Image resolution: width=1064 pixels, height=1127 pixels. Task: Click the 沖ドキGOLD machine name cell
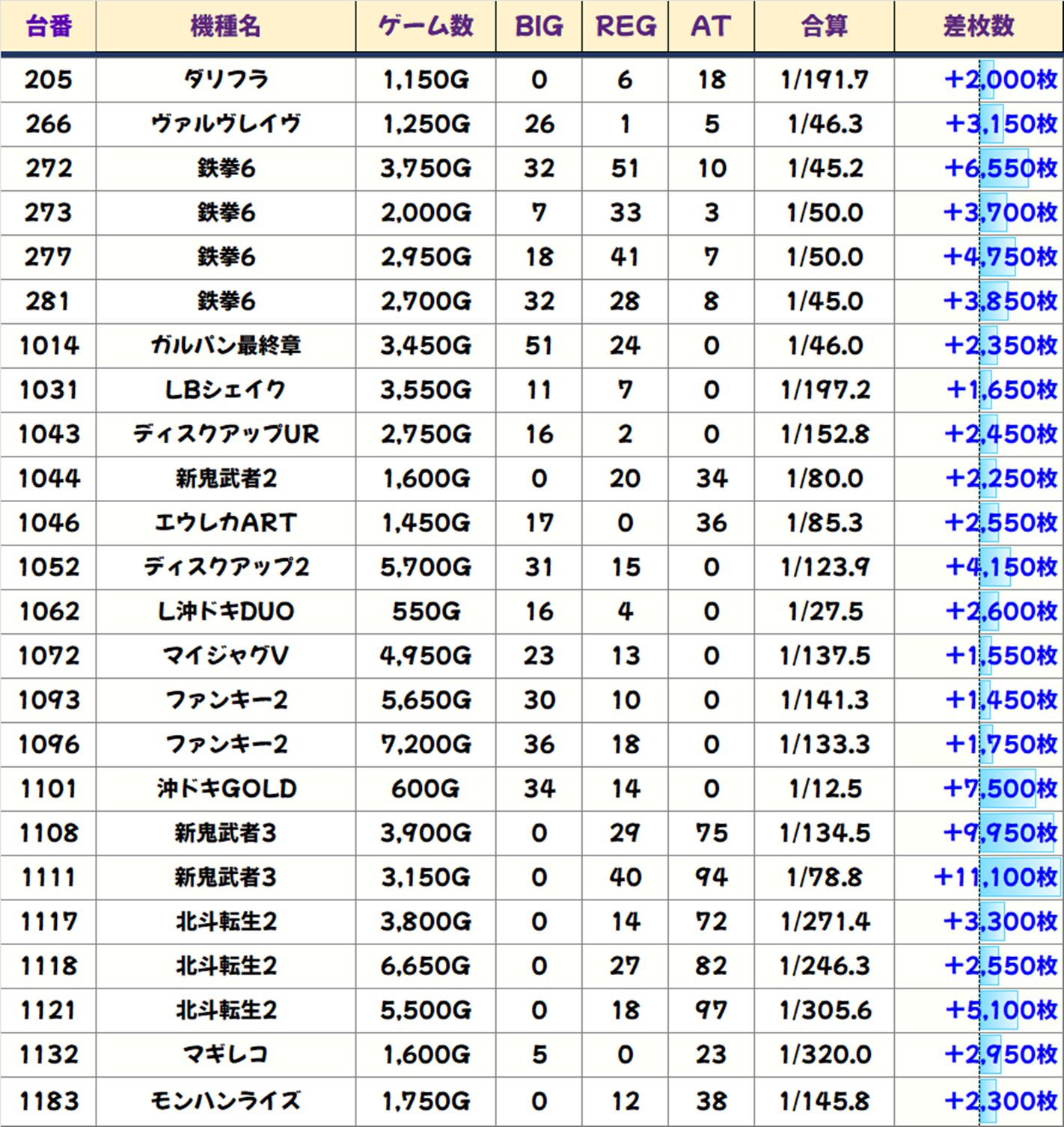point(225,789)
